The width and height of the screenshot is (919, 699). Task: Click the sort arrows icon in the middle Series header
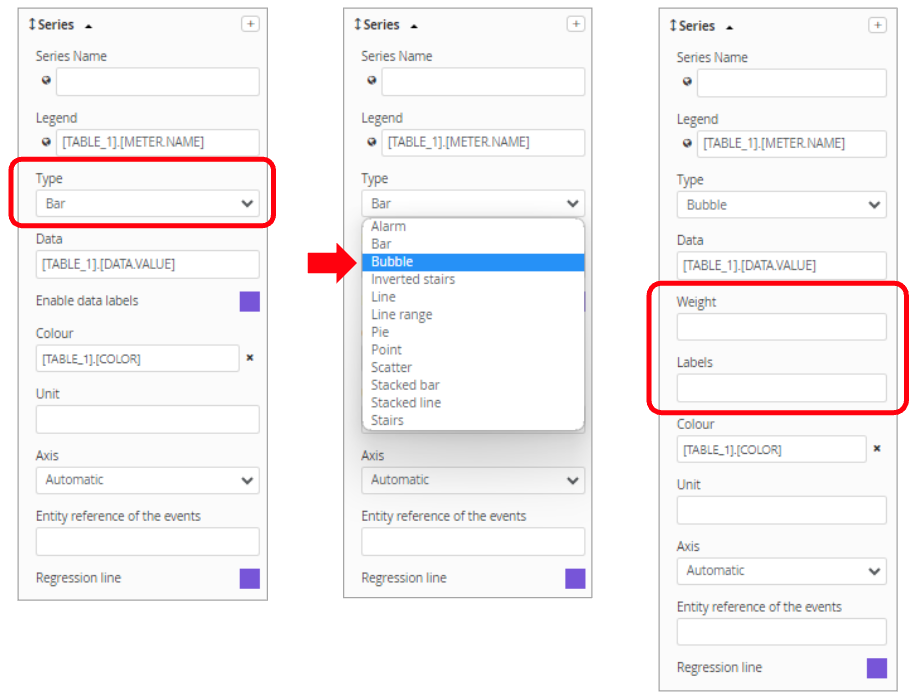(x=357, y=24)
